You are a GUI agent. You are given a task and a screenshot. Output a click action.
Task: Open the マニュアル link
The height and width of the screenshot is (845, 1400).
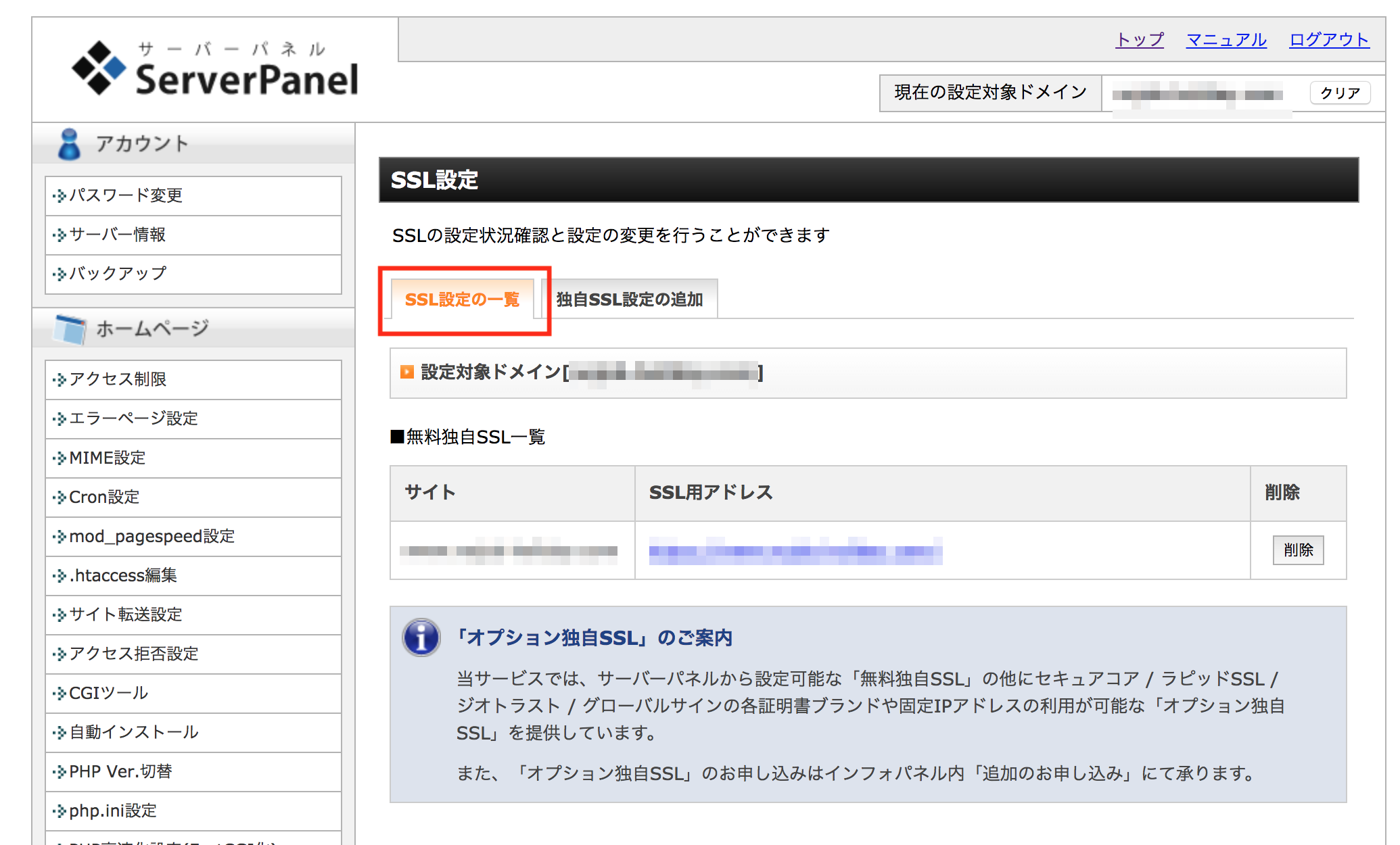[1226, 40]
